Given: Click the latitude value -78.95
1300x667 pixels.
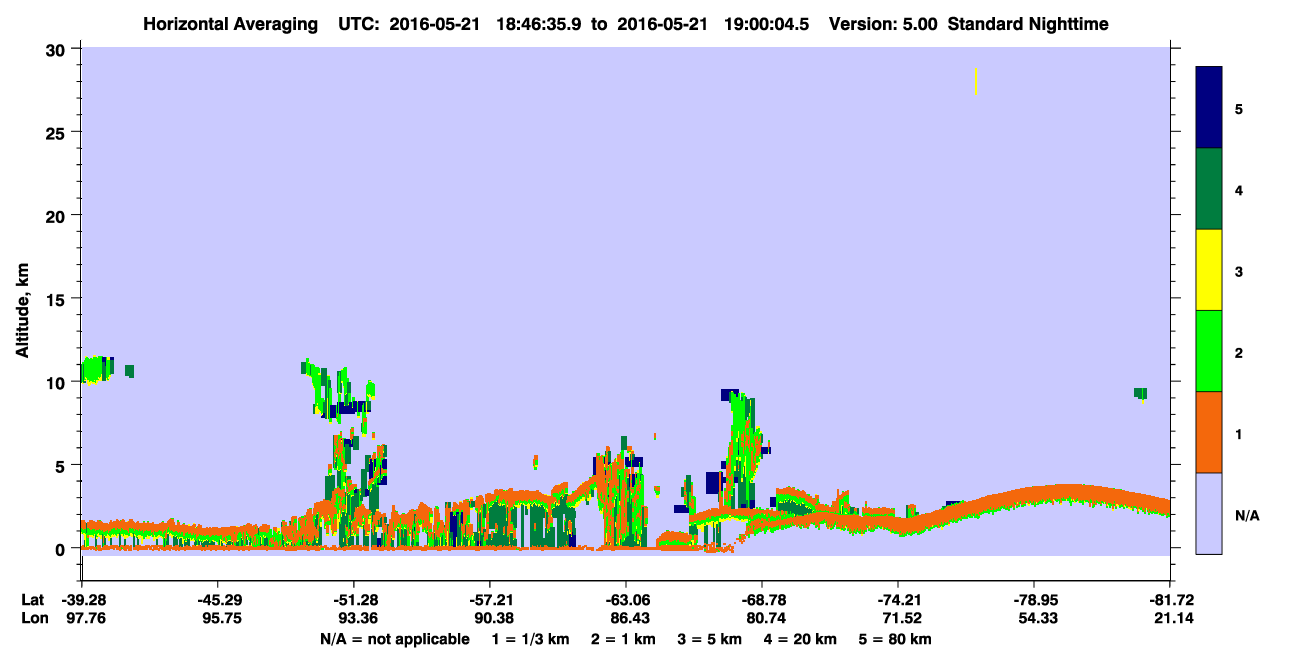Looking at the screenshot, I should 1034,600.
